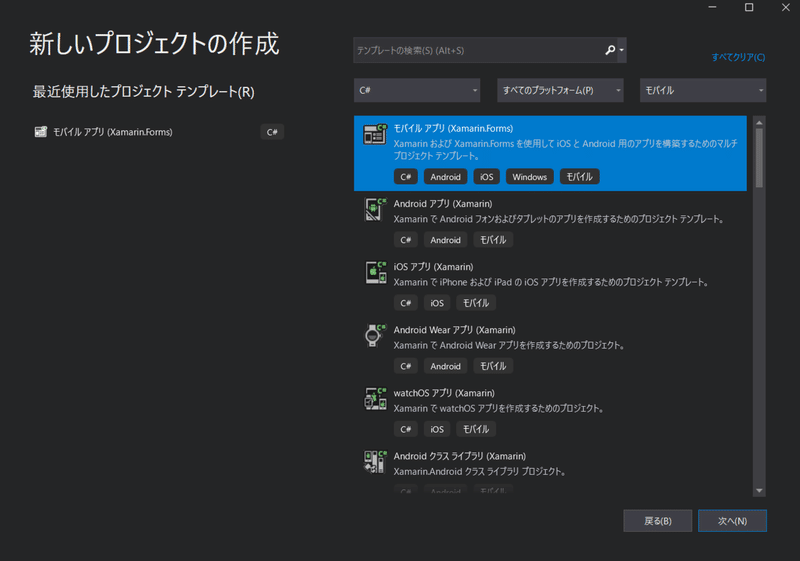Click the Android Wear app template icon

pyautogui.click(x=375, y=336)
